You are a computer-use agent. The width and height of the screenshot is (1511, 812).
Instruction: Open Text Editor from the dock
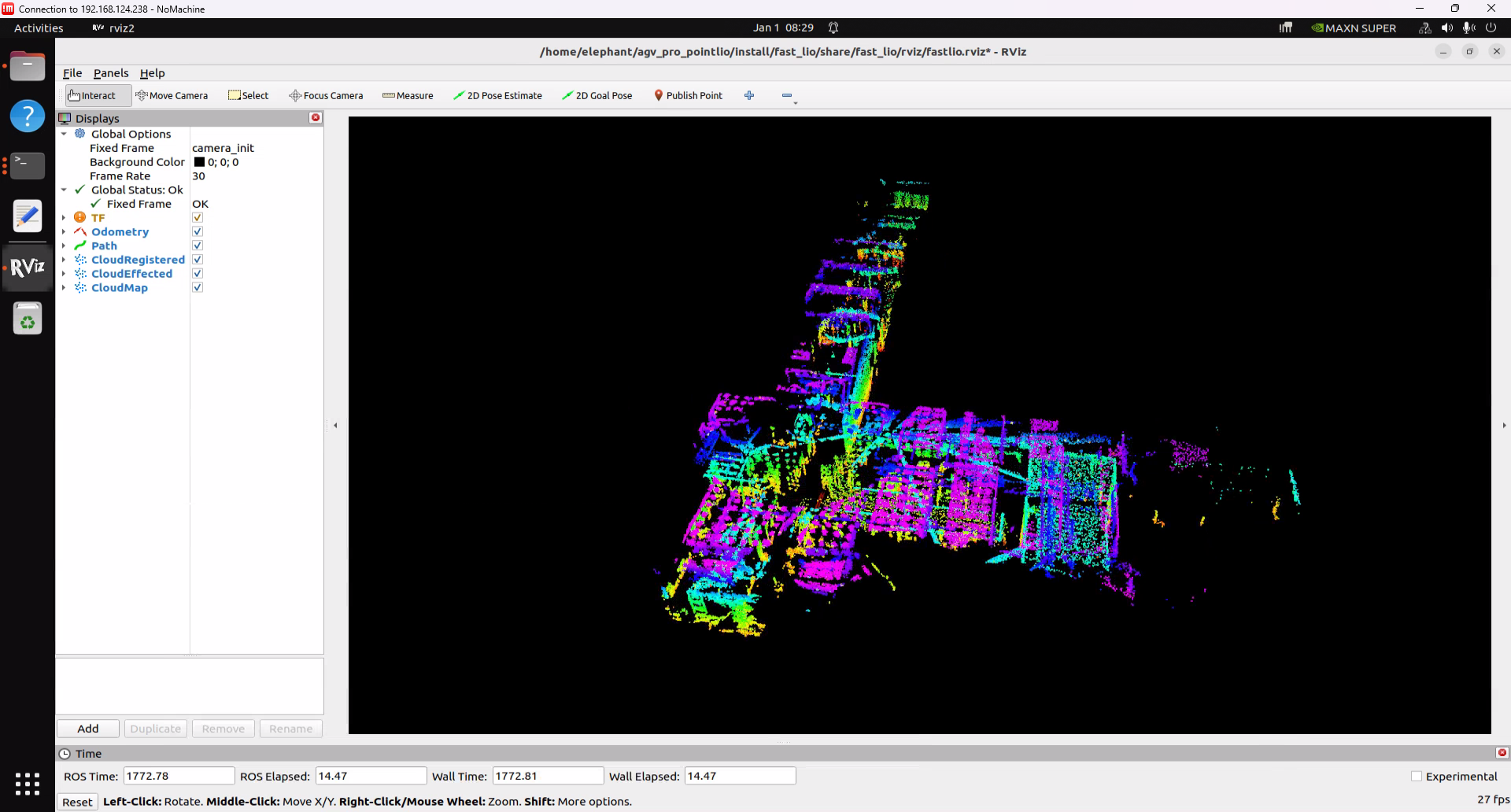28,216
